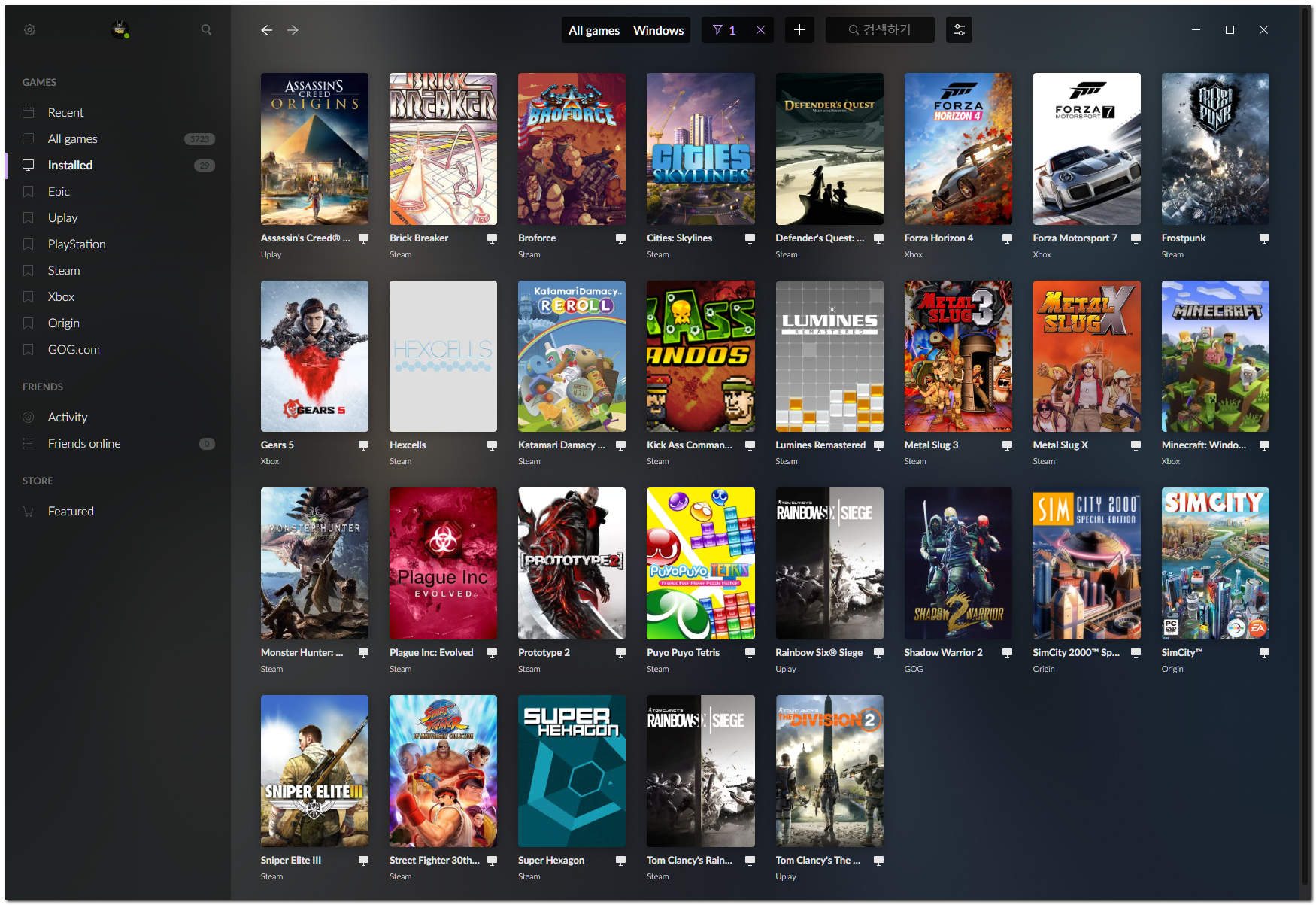The image size is (1316, 905).
Task: Click the GOG label under Shadow Warrior 2
Action: 913,669
